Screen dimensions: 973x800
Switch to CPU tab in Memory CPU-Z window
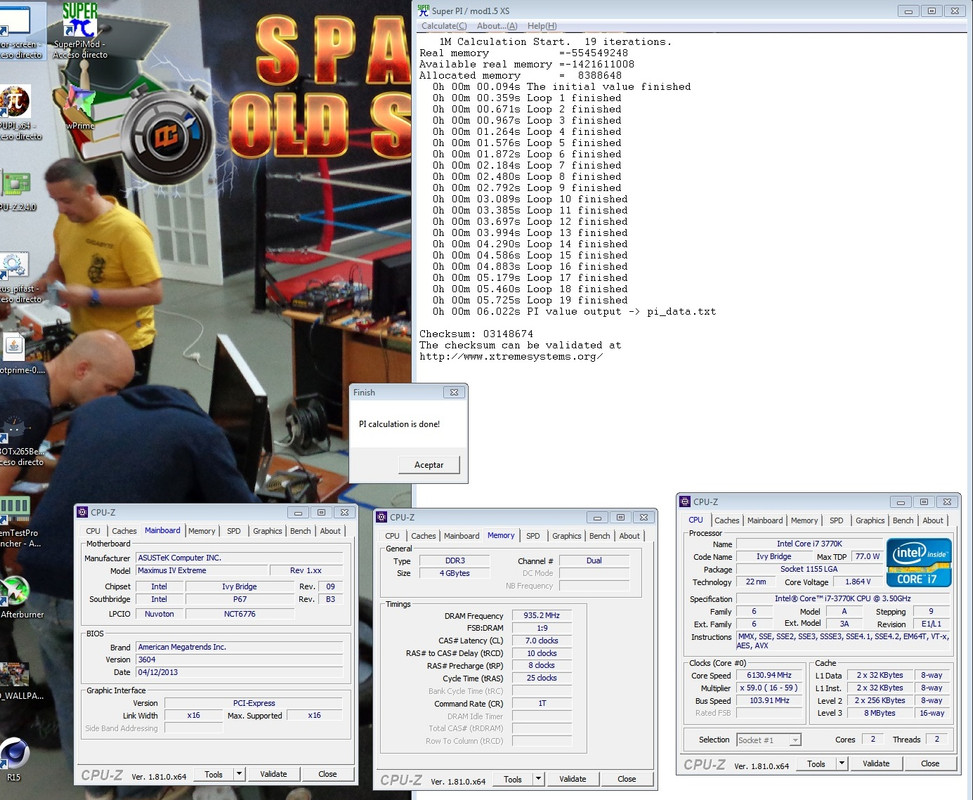point(392,536)
